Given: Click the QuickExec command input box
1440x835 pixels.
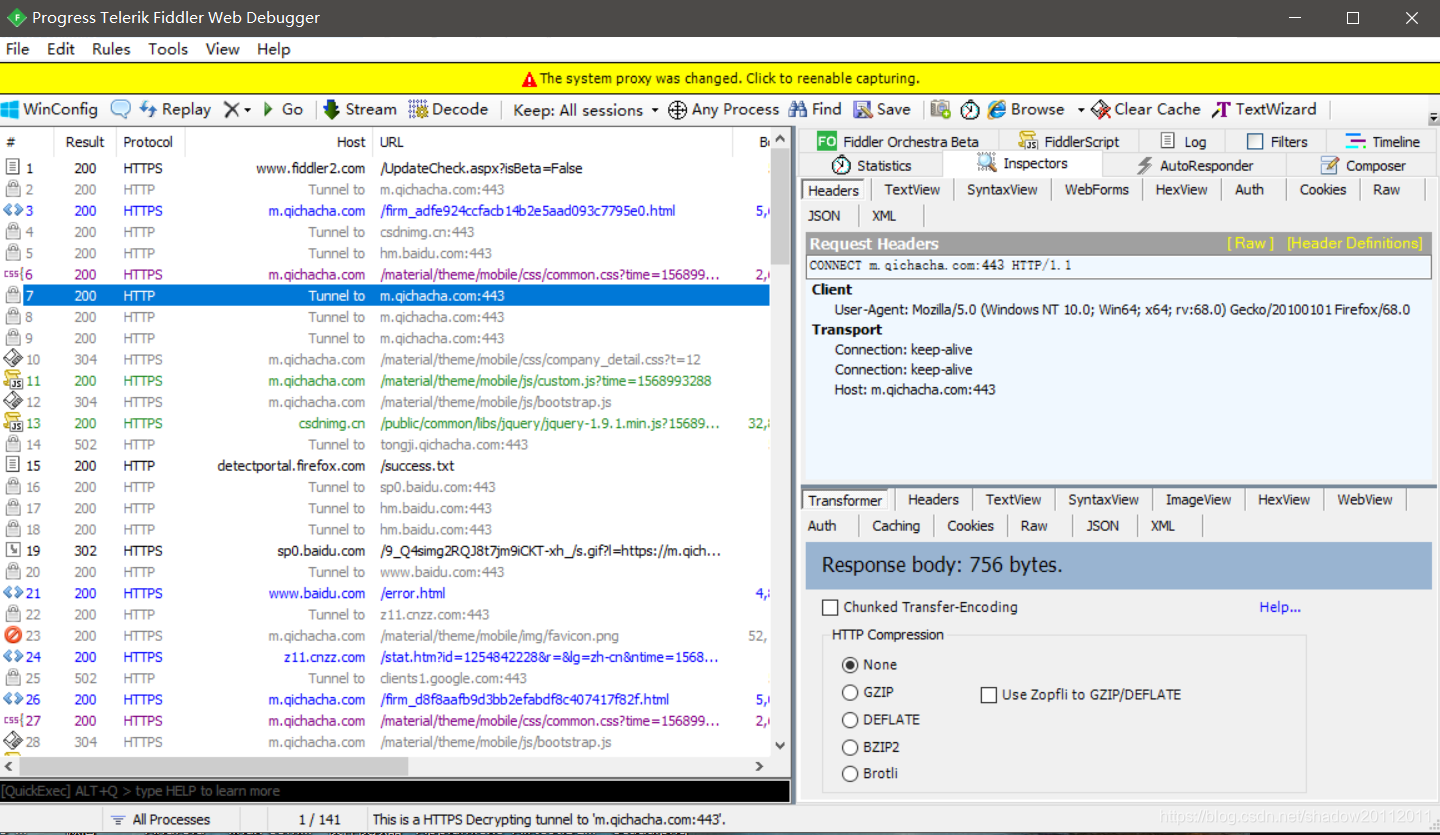Looking at the screenshot, I should [x=395, y=791].
